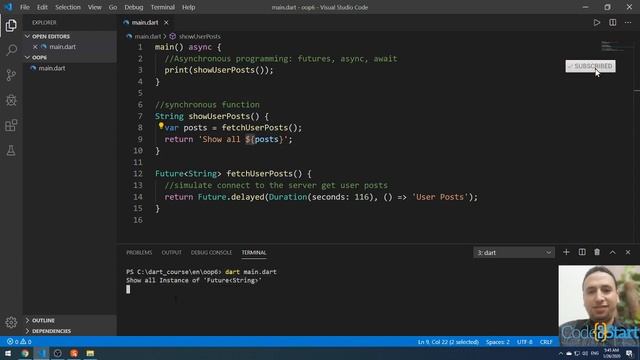Close the main.dart editor tab

(166, 22)
